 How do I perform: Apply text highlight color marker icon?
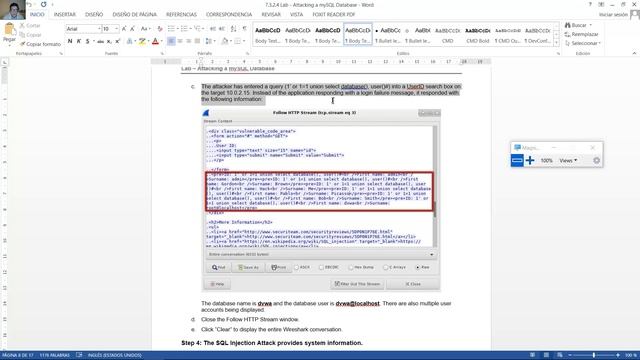(142, 41)
